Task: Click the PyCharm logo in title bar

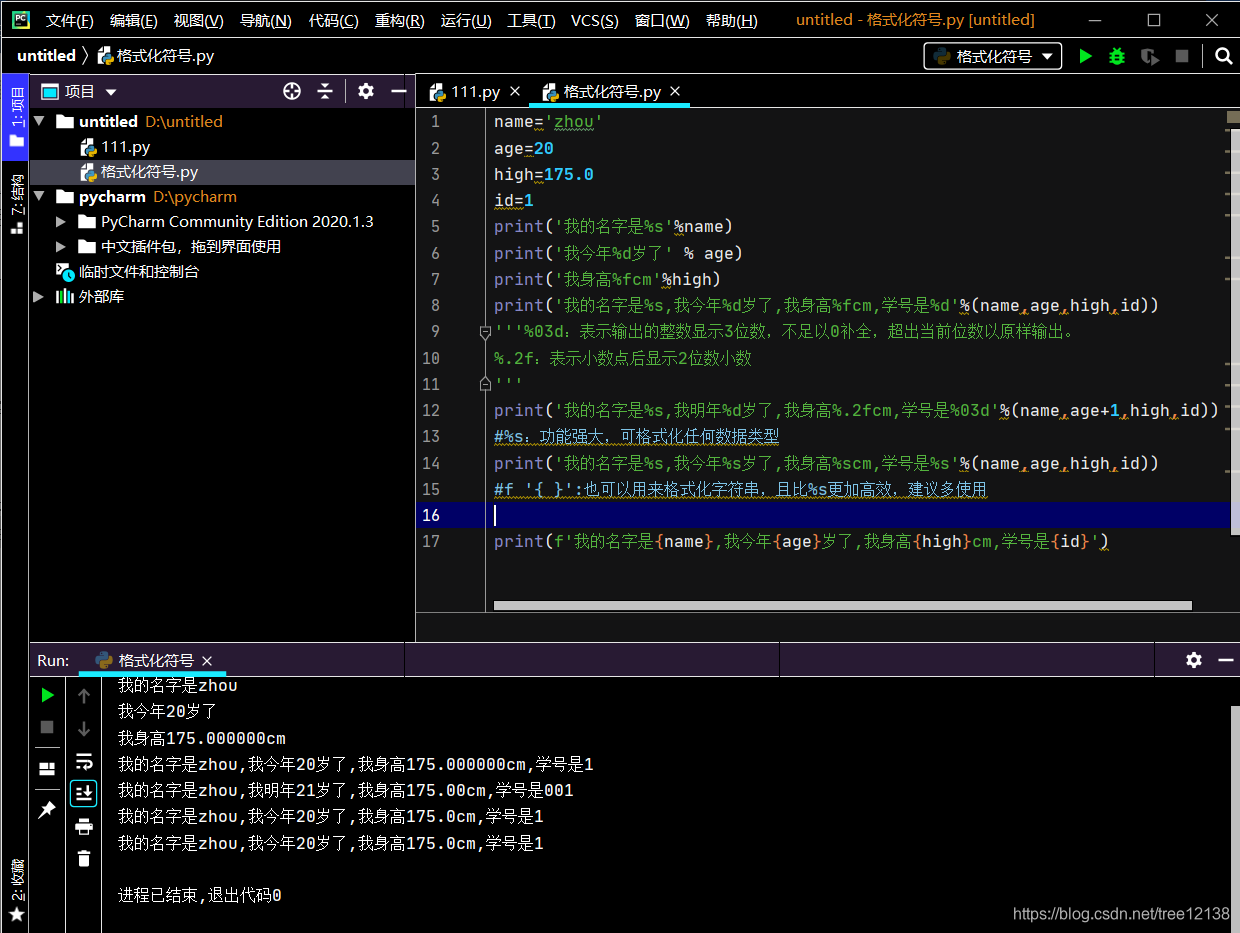Action: point(20,20)
